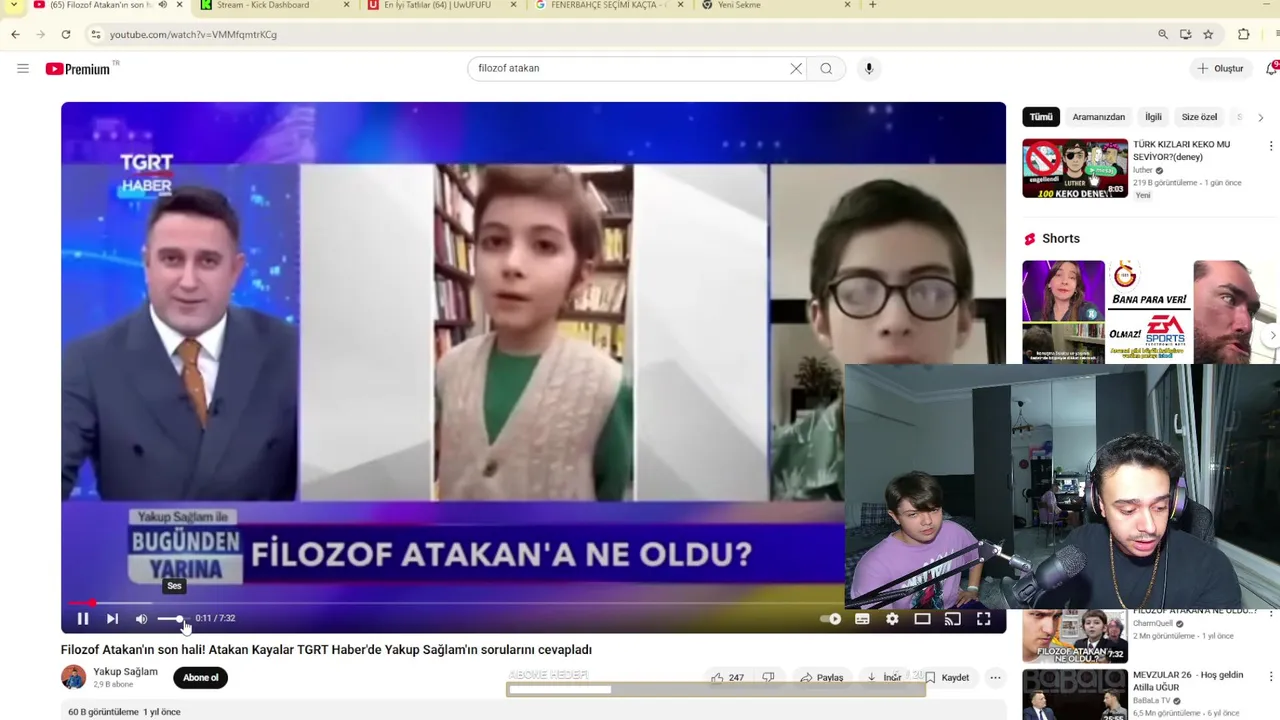Open the Yakup Sağlam channel name link
The height and width of the screenshot is (720, 1280).
[x=125, y=671]
